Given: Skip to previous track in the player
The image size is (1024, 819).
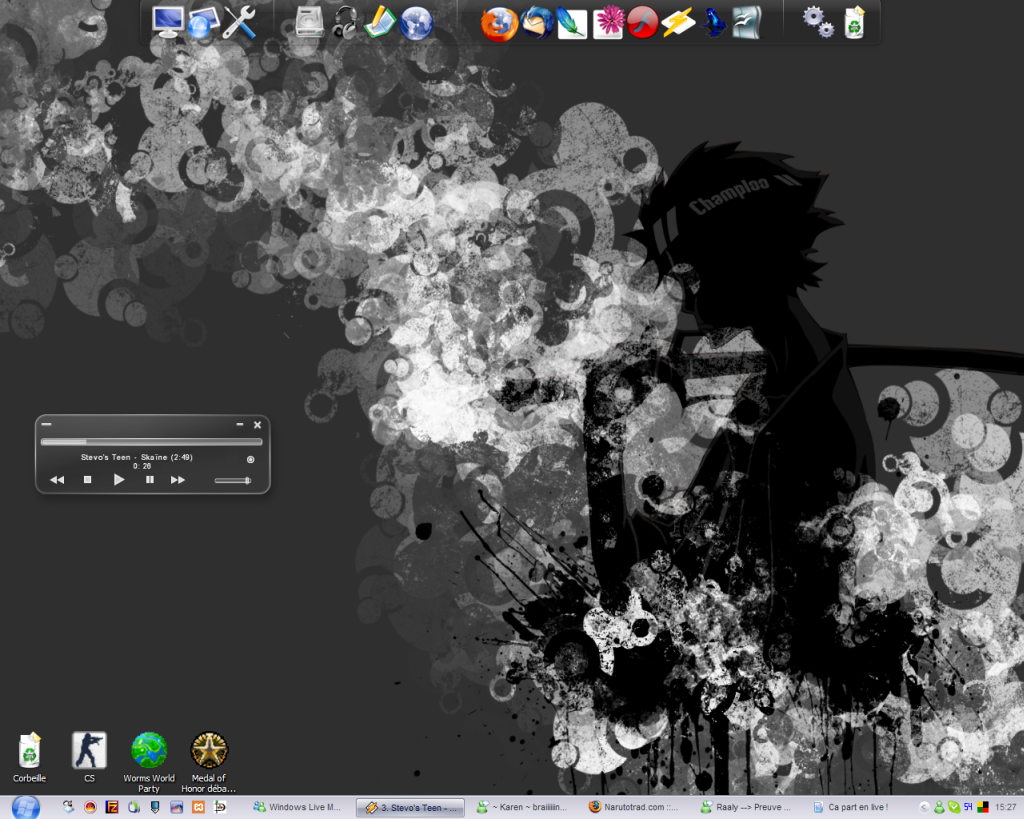Looking at the screenshot, I should [x=57, y=480].
